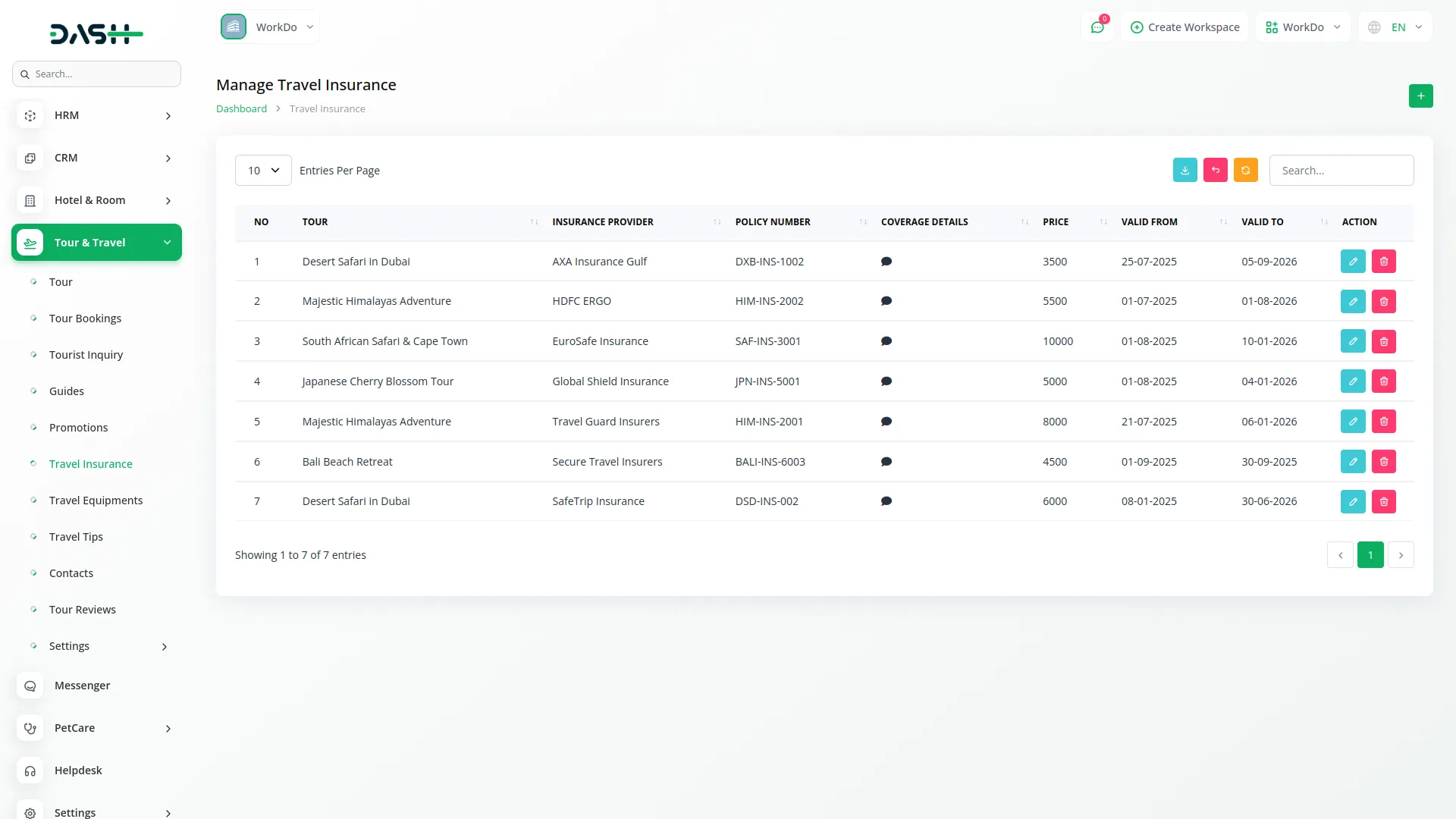The height and width of the screenshot is (819, 1456).
Task: Open the chat messages notification icon
Action: coord(1097,27)
